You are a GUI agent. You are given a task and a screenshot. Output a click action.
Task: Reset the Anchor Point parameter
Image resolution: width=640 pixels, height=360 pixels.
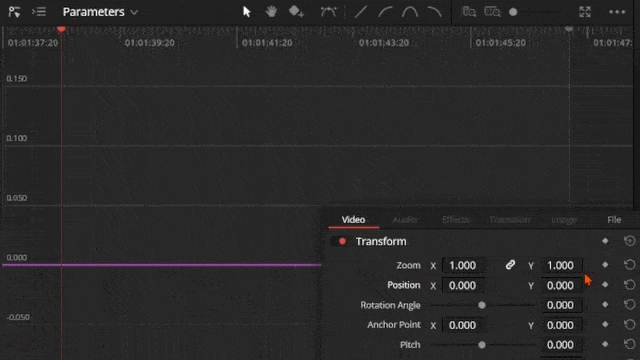tap(630, 324)
